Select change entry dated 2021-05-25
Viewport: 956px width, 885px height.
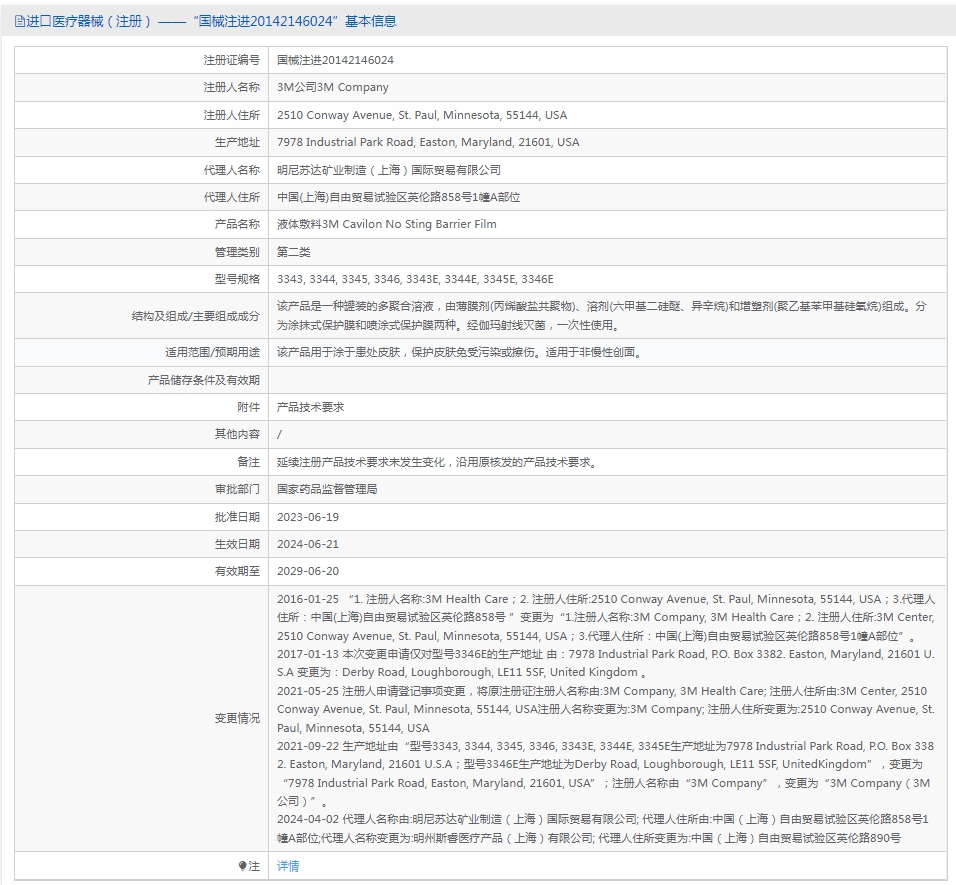click(x=606, y=709)
